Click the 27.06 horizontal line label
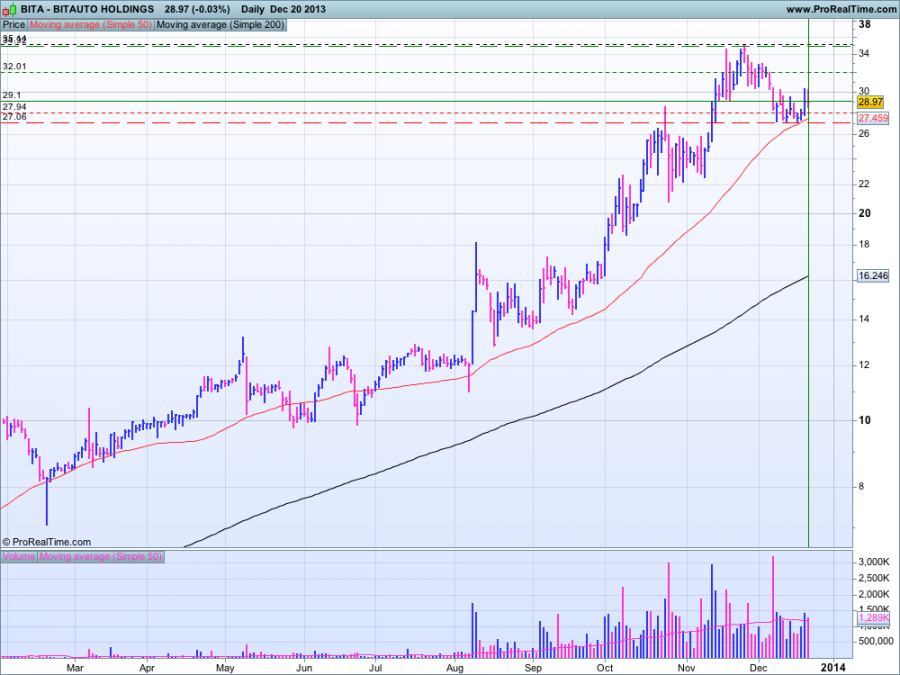The image size is (900, 675). click(x=14, y=117)
